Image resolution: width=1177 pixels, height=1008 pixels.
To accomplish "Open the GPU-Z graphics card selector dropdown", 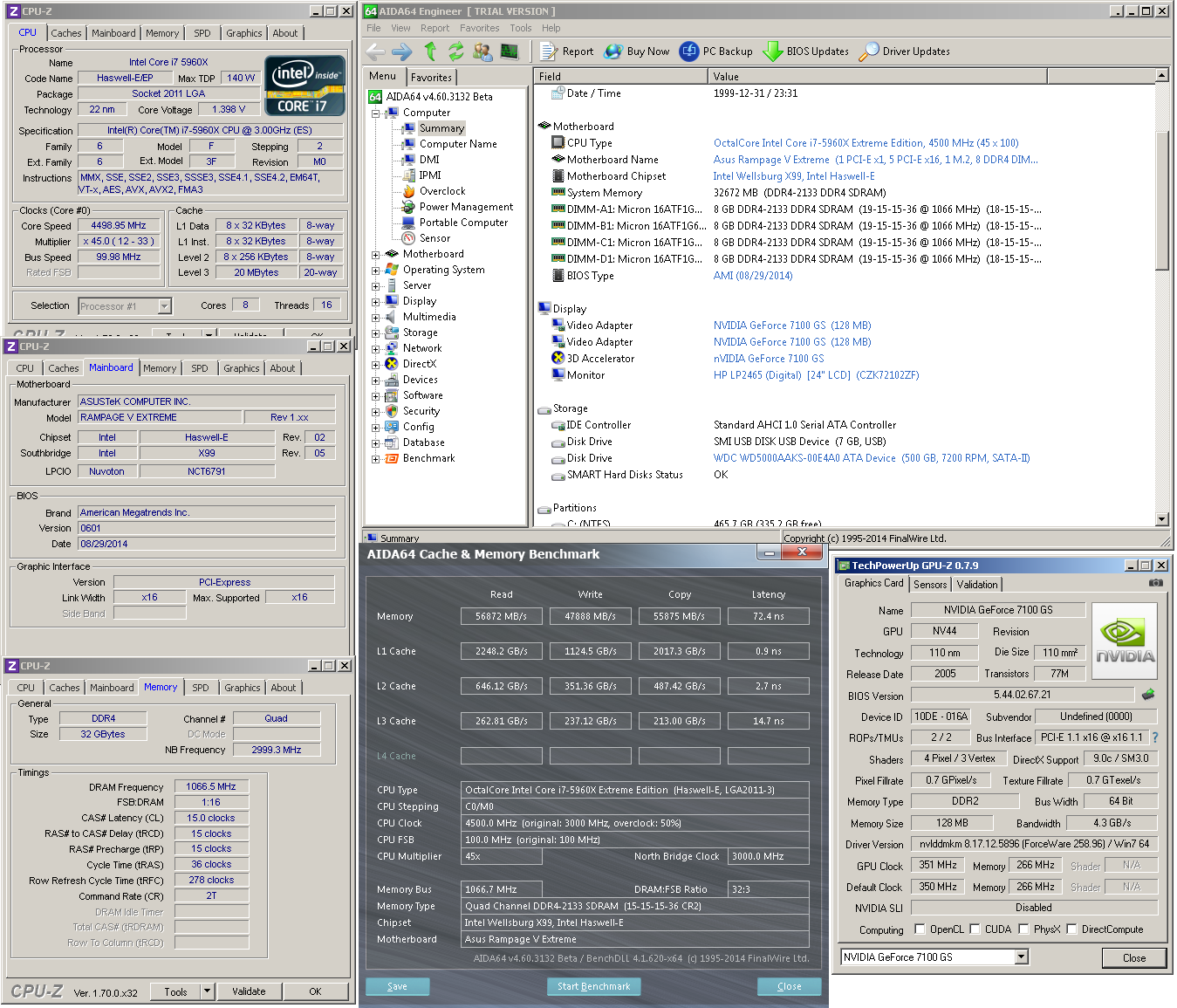I will coord(1022,957).
